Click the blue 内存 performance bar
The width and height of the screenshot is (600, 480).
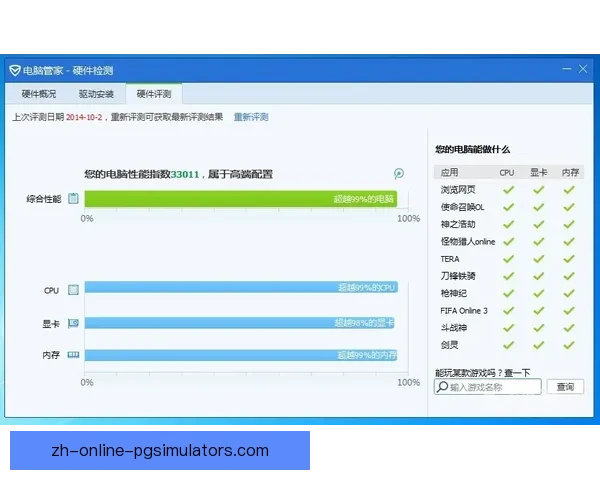[x=241, y=355]
